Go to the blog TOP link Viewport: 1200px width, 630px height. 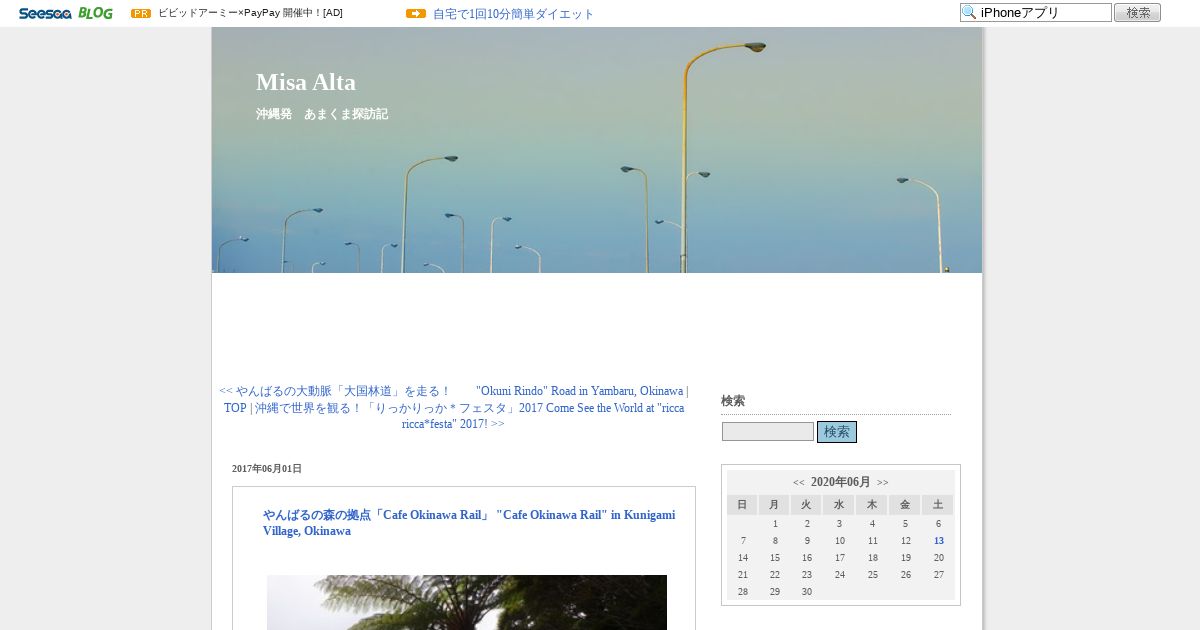pos(235,408)
